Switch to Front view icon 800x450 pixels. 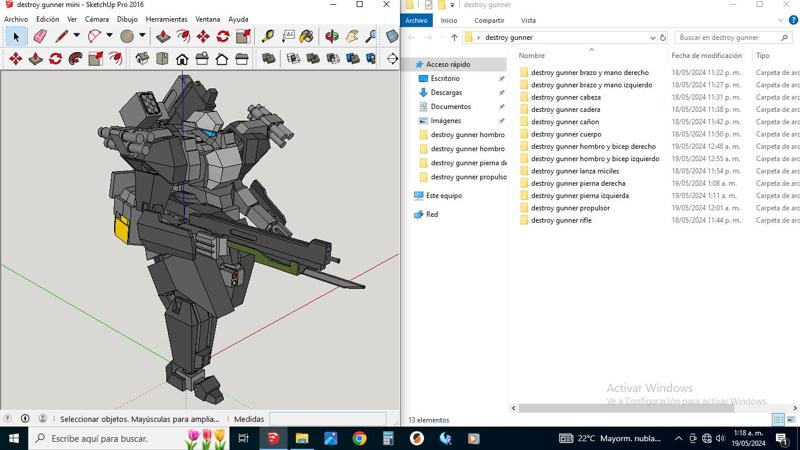[x=182, y=59]
